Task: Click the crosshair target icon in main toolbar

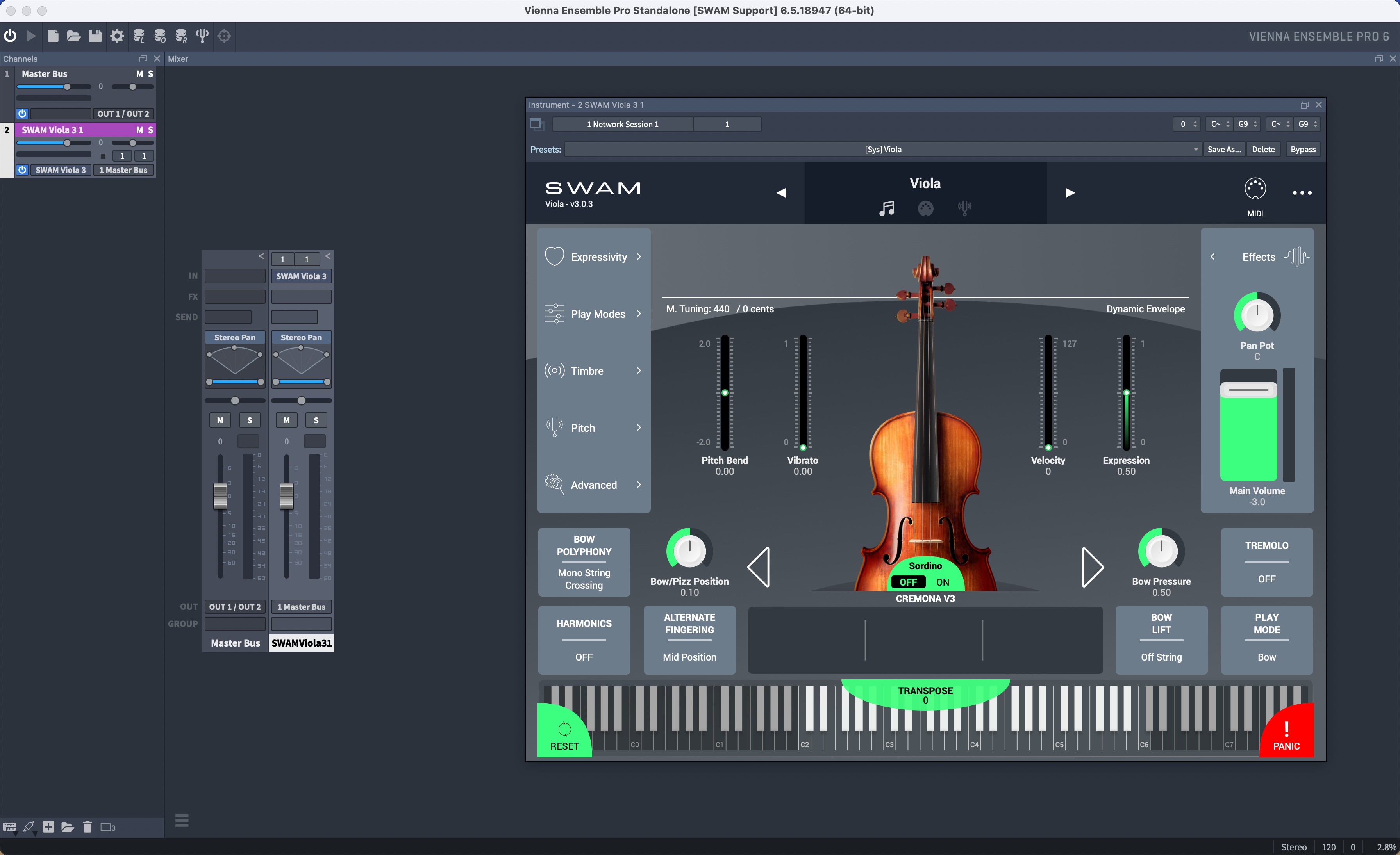Action: [225, 36]
